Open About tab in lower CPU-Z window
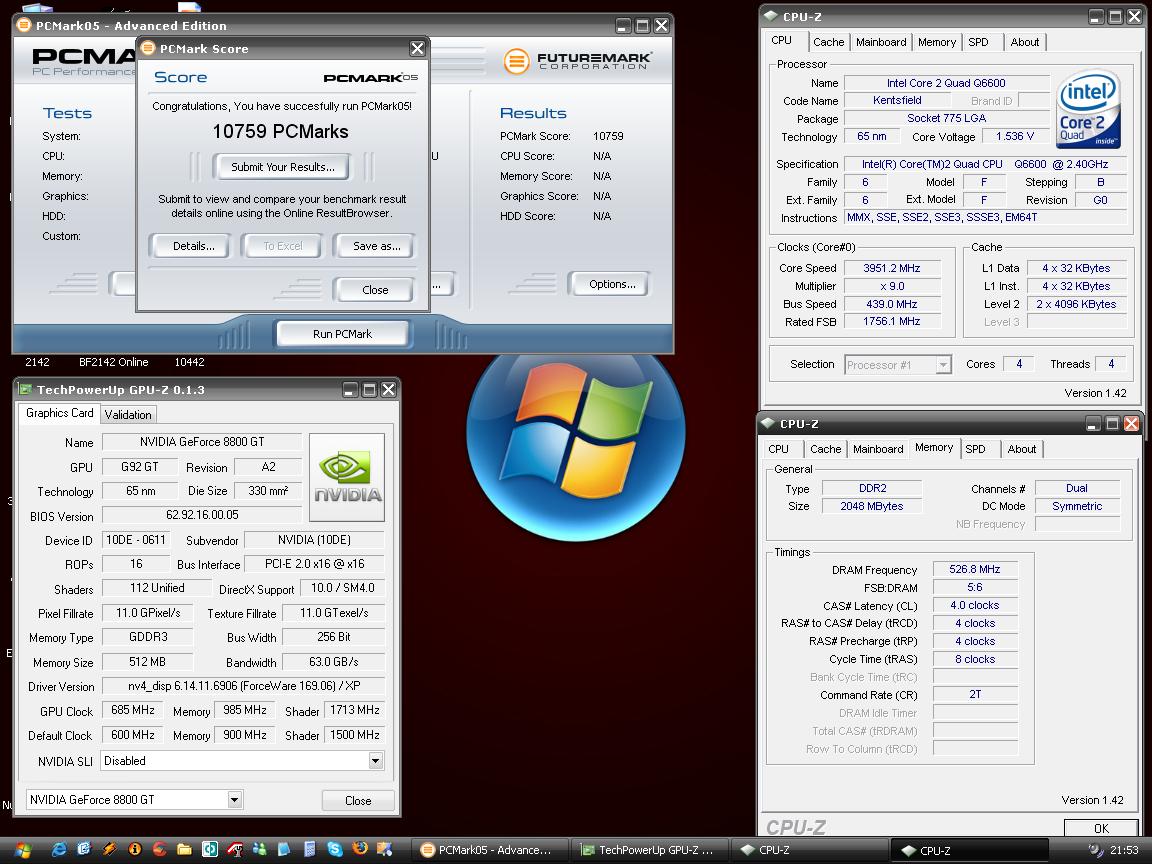 [1021, 449]
